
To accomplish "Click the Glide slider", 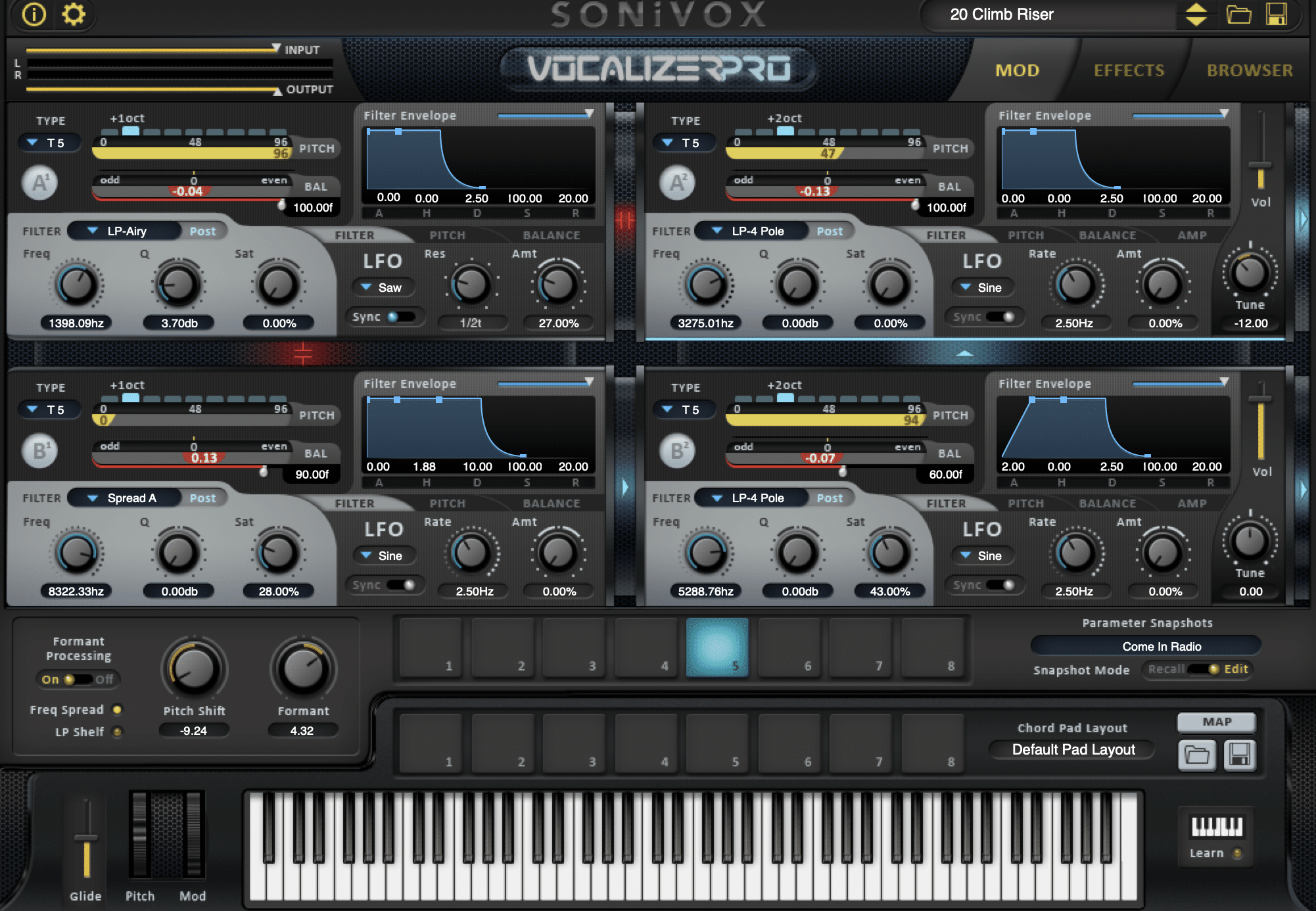I will click(x=85, y=839).
